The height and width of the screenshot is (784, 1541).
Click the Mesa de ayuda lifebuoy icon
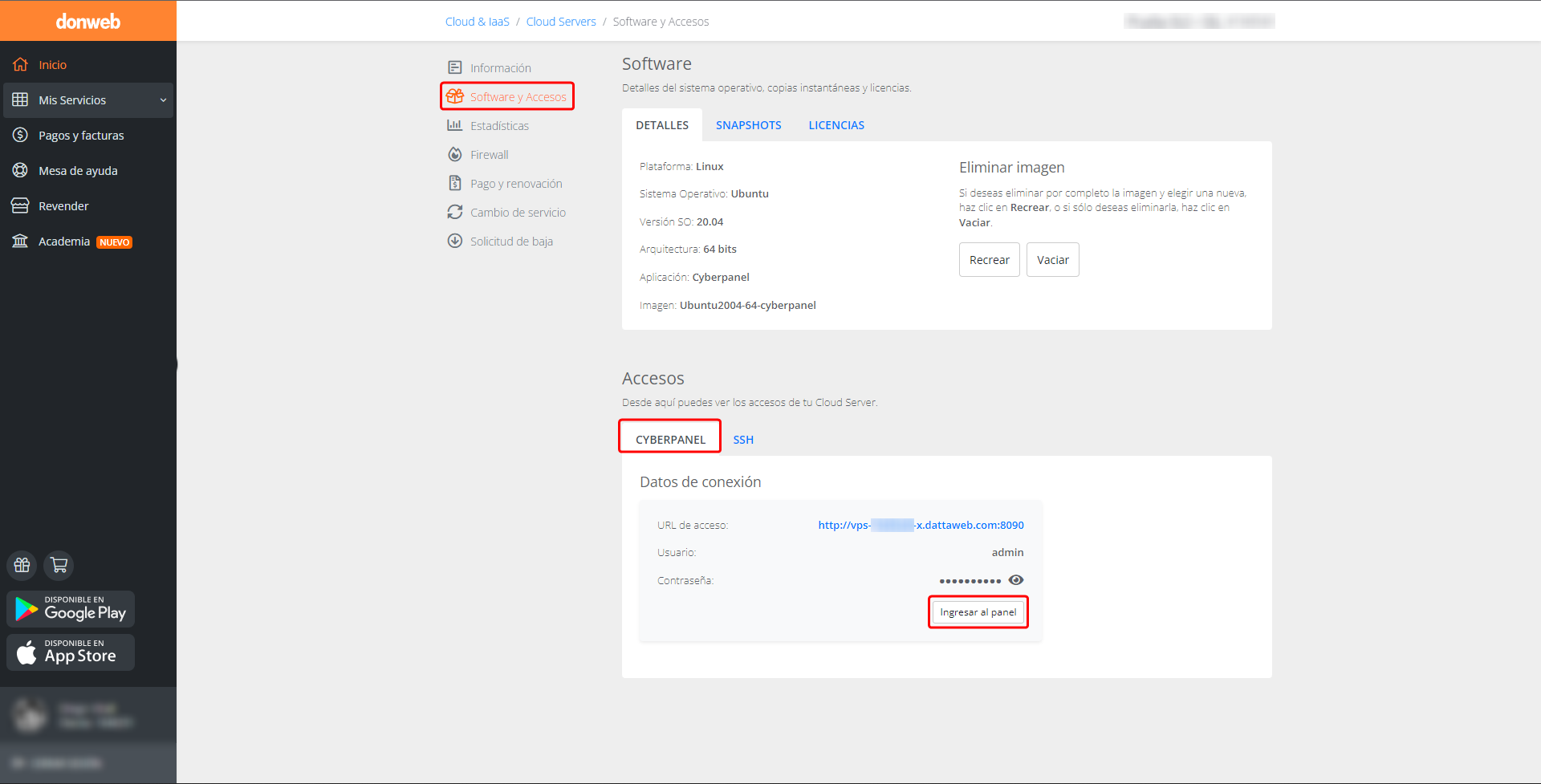pyautogui.click(x=20, y=170)
